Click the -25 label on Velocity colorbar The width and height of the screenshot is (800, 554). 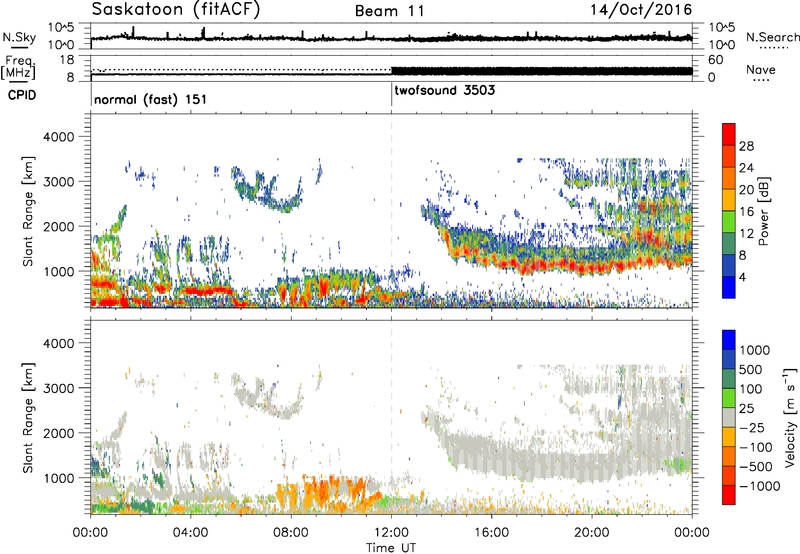click(x=752, y=427)
